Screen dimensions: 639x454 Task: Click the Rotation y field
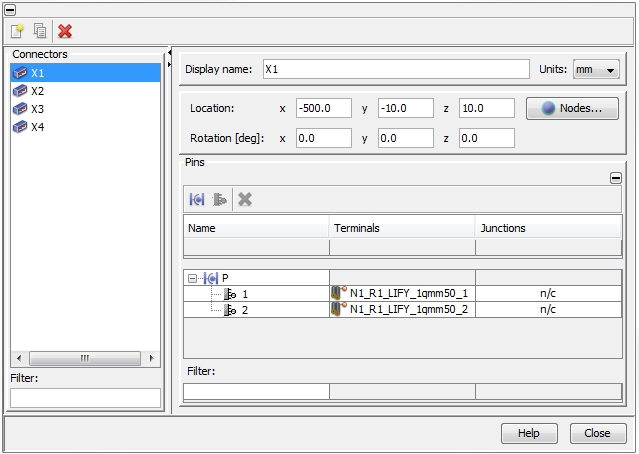click(x=405, y=138)
